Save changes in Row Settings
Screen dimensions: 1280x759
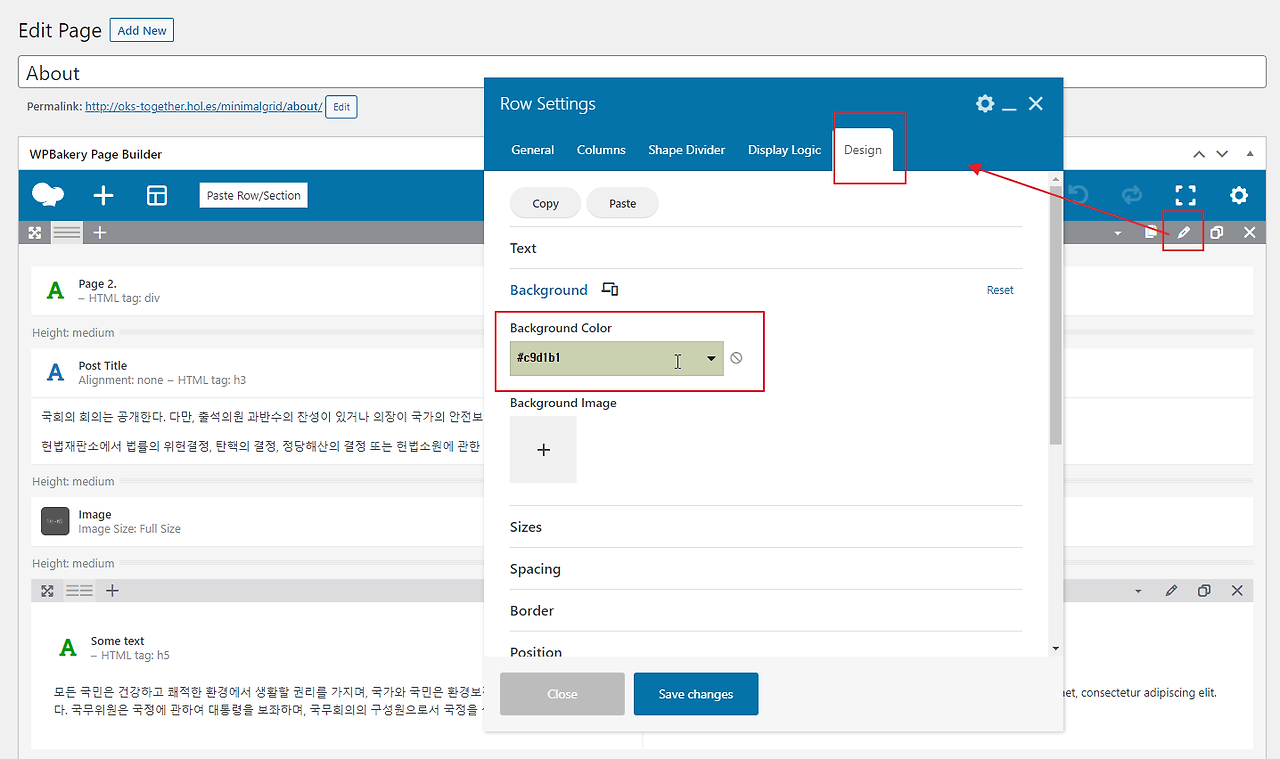(x=696, y=694)
